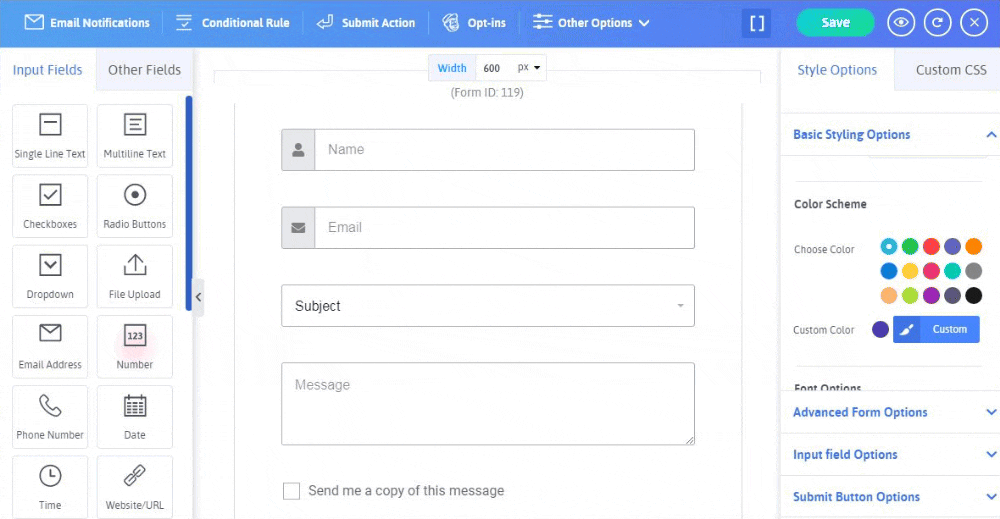This screenshot has height=519, width=1000.
Task: Switch to Other Fields tab
Action: coord(144,69)
